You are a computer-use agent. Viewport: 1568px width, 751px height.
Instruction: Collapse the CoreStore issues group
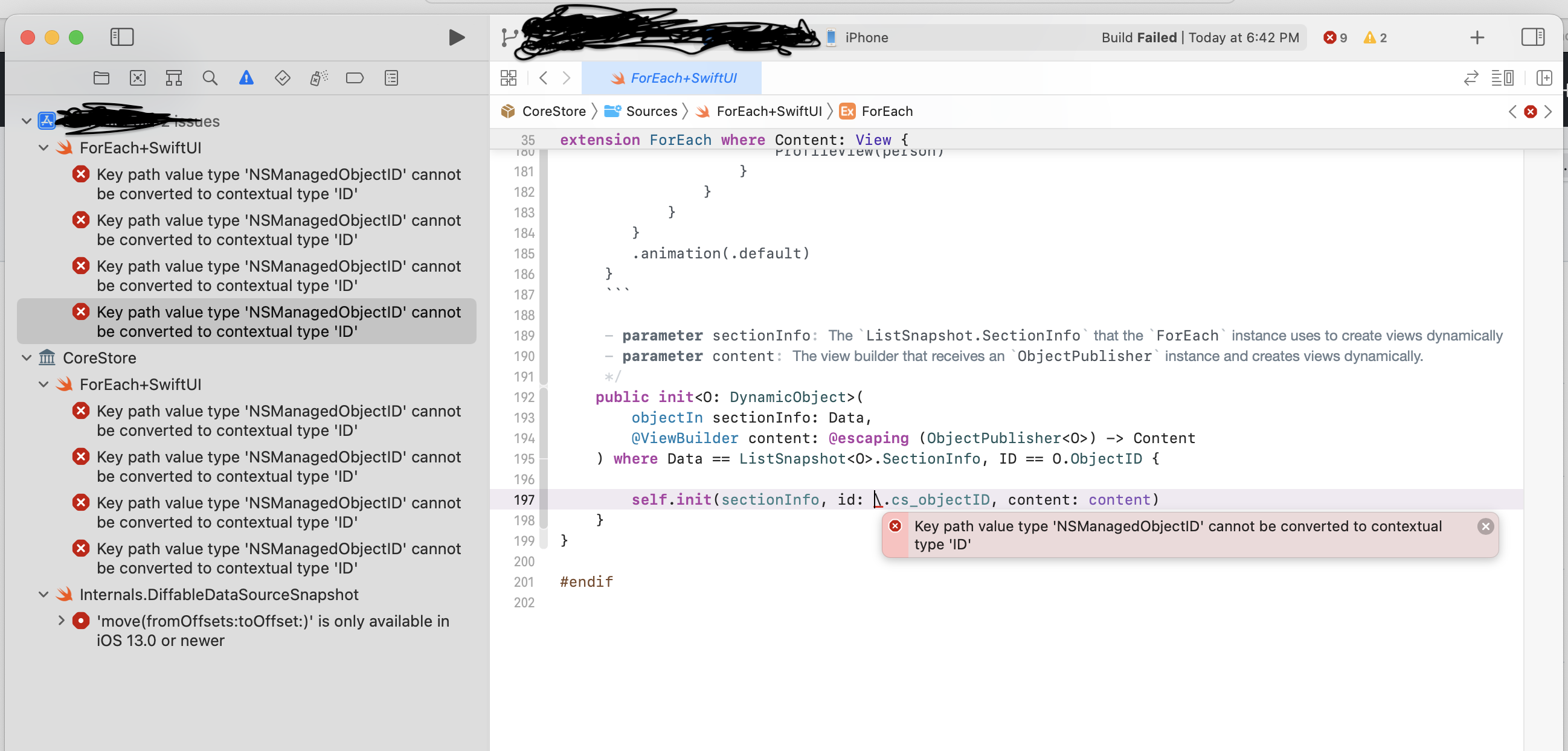(27, 358)
